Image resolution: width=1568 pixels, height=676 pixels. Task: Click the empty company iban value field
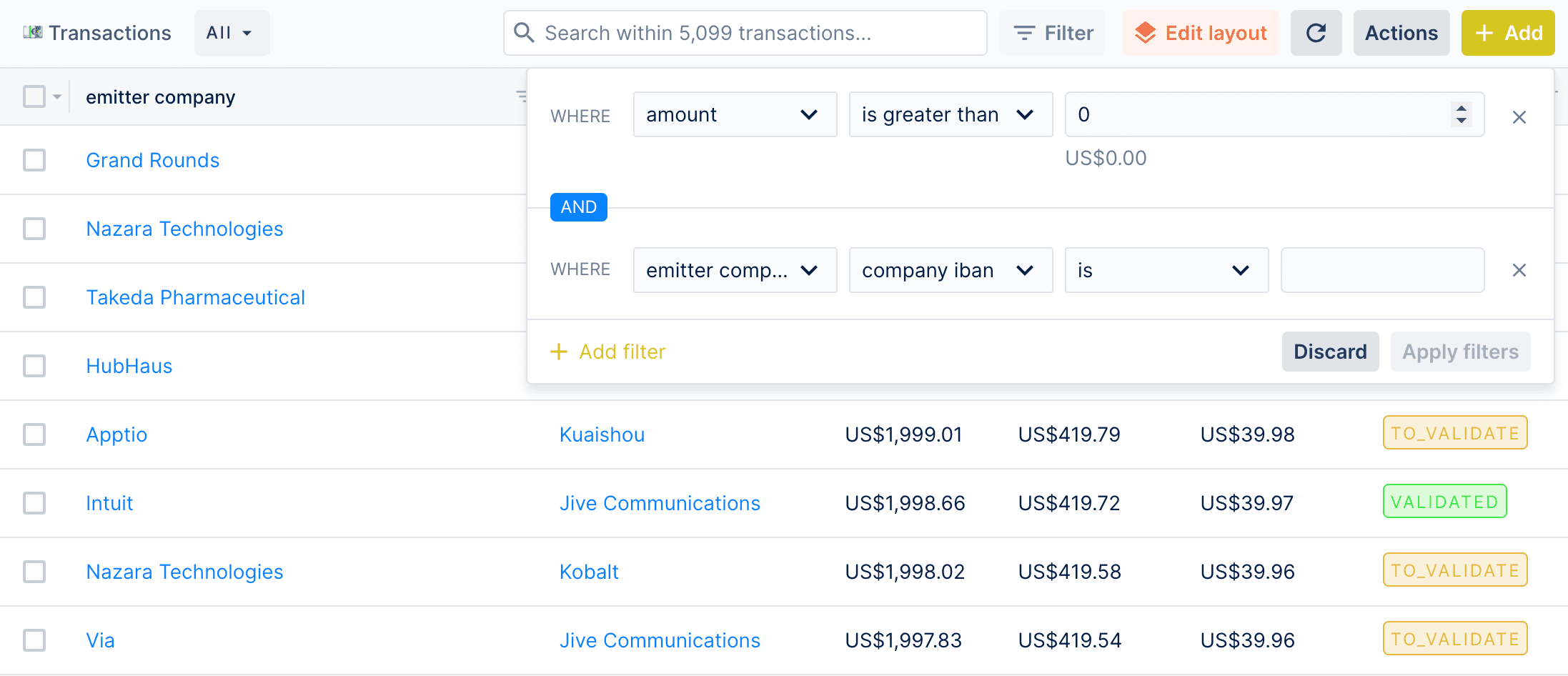coord(1382,270)
